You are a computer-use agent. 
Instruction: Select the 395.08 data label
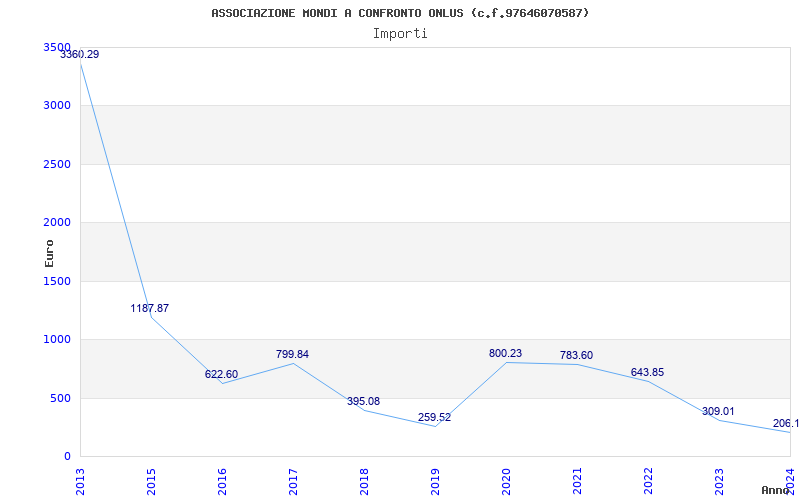click(x=363, y=401)
